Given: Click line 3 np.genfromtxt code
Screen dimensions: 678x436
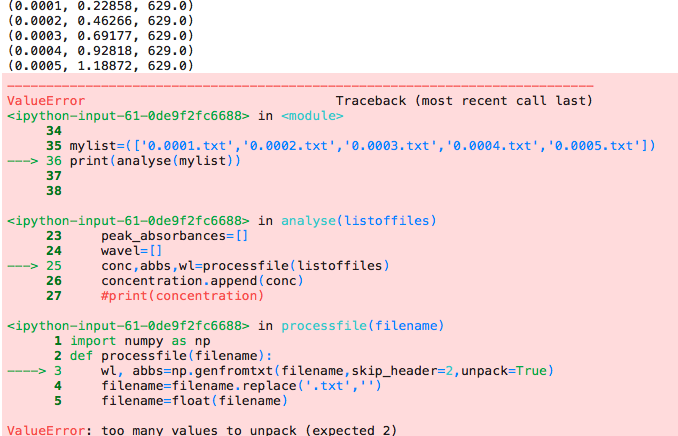Looking at the screenshot, I should point(327,371).
